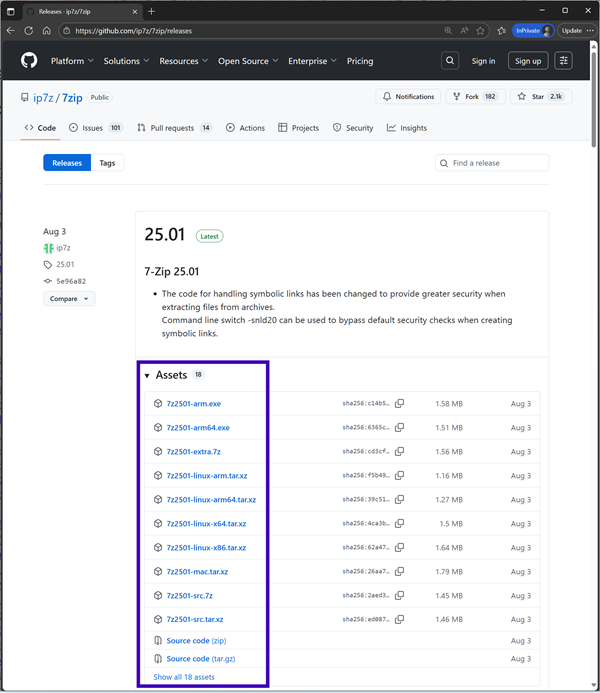Star the 7zip repository

tap(541, 96)
